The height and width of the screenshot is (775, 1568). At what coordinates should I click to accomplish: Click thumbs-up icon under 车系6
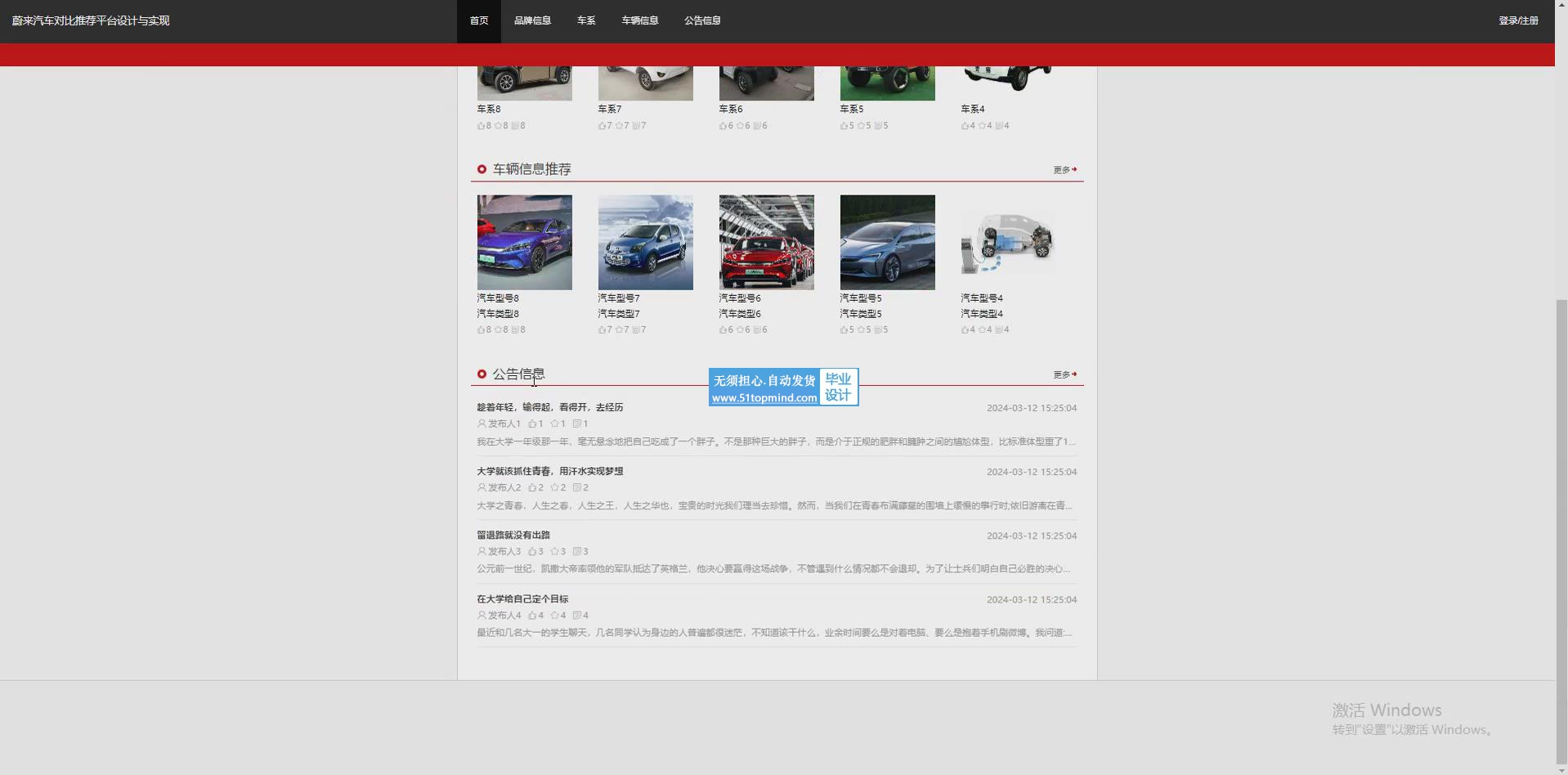click(x=723, y=126)
